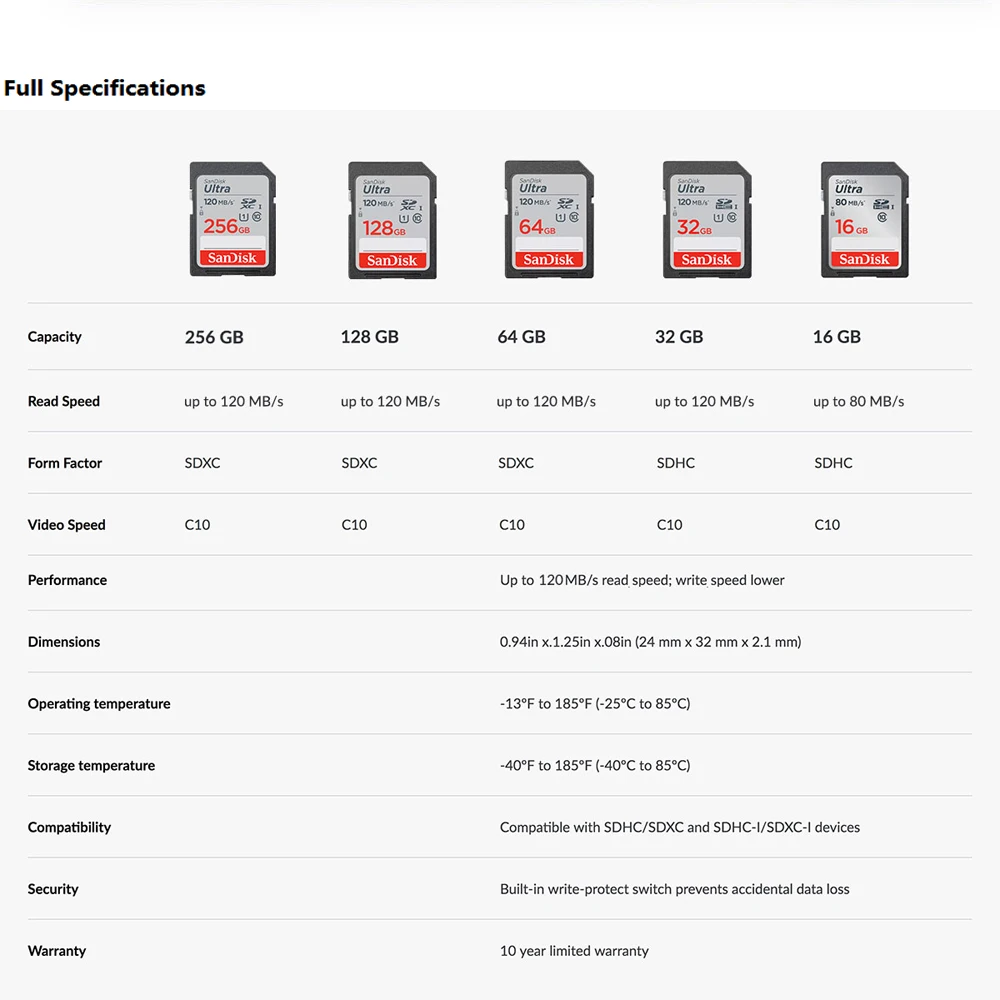Click the Video Speed row label
1000x1000 pixels.
tap(66, 525)
